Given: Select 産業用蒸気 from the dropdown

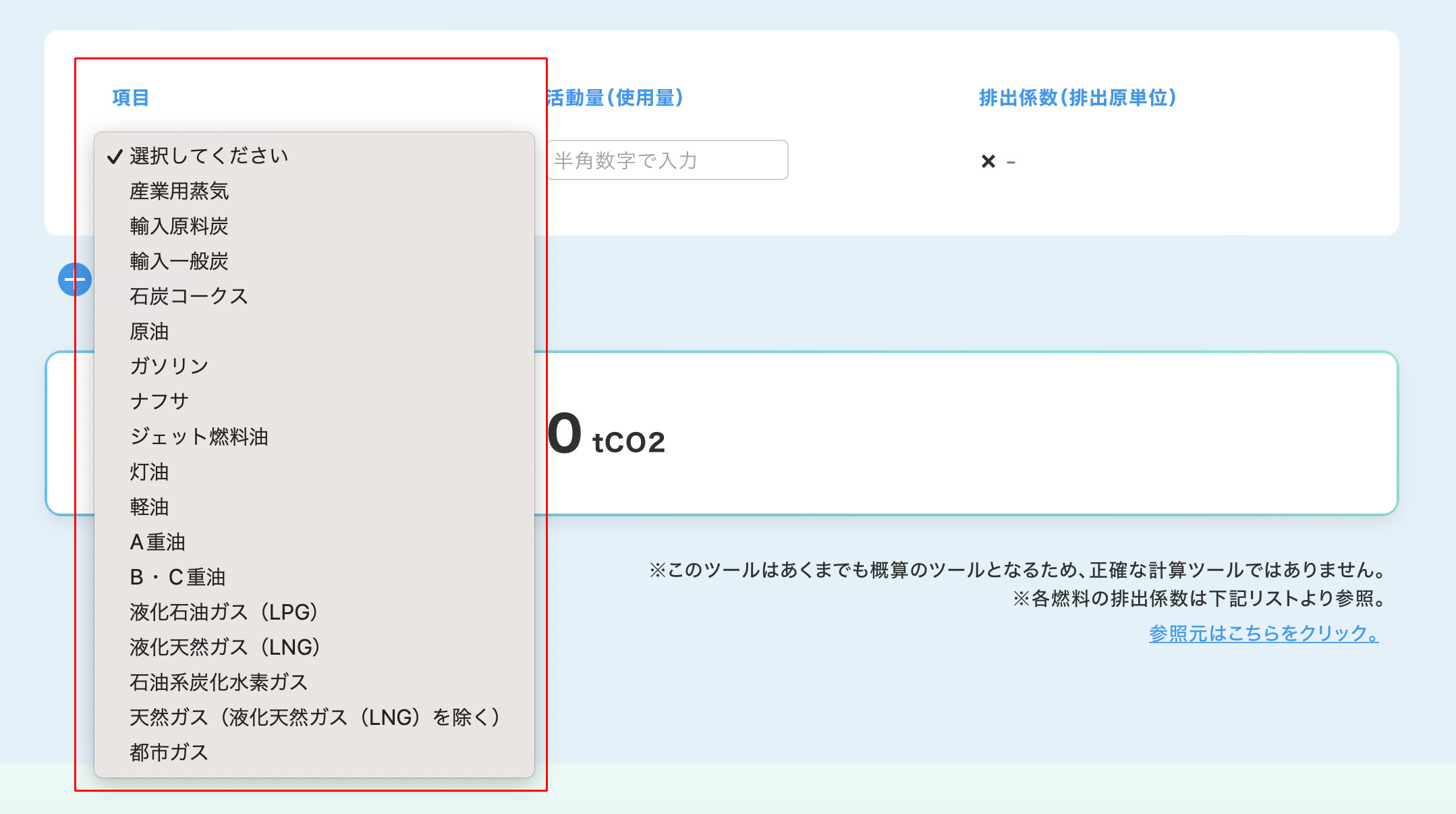Looking at the screenshot, I should click(x=179, y=191).
